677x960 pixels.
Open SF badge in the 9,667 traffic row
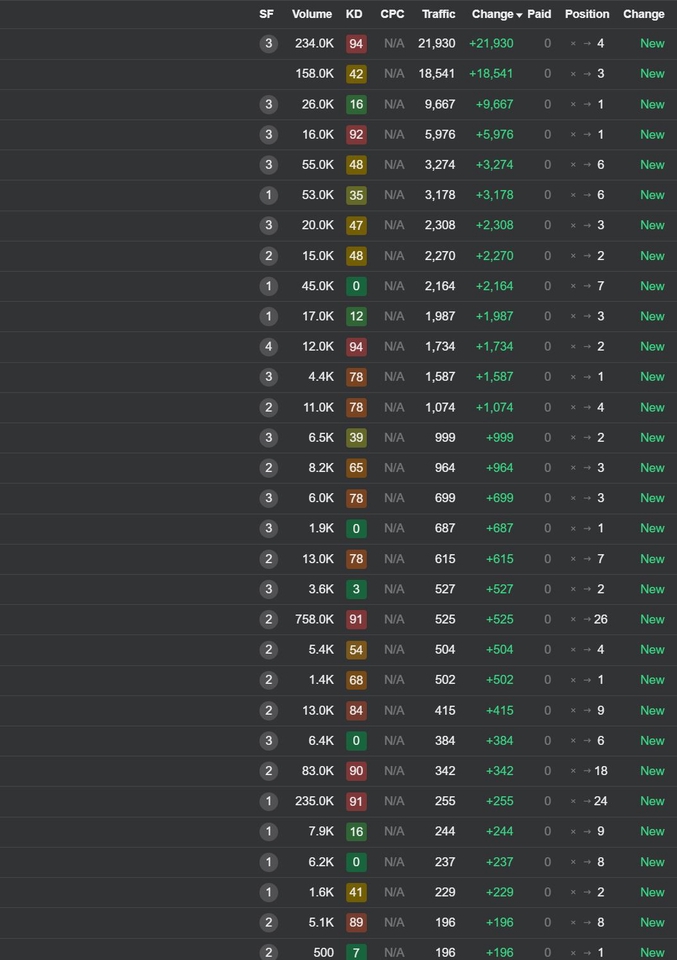268,104
